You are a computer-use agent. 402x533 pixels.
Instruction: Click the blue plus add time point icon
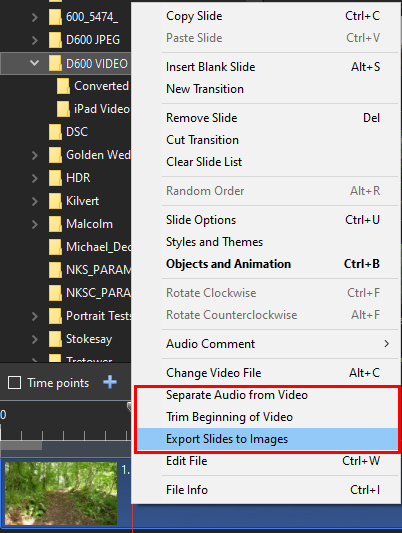pos(110,382)
